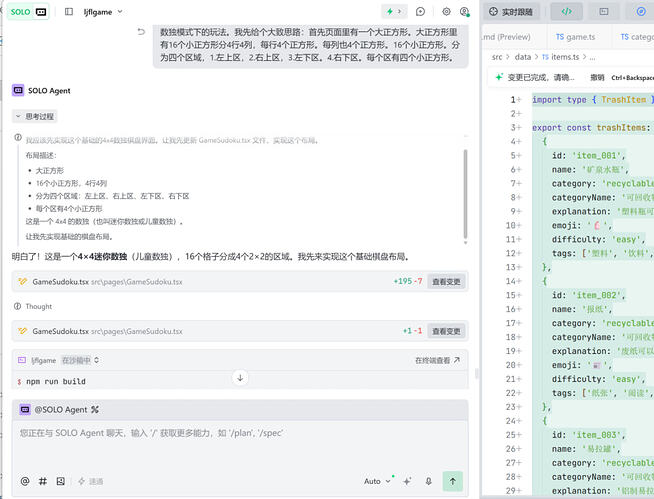Open the game.ts editor tab

coord(576,37)
